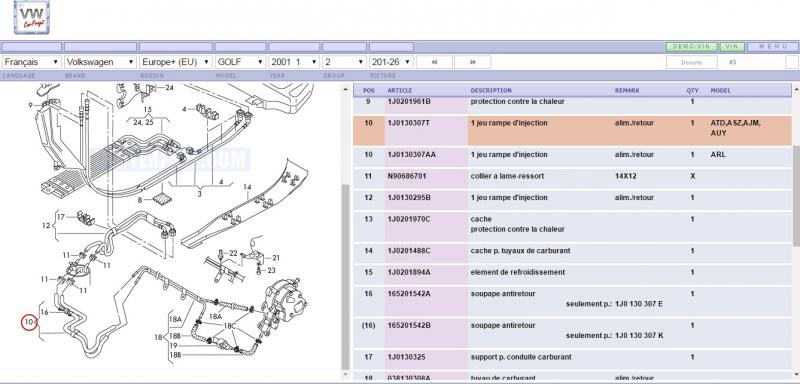Click callout 22 in the diagram
Image resolution: width=800 pixels, height=384 pixels.
[234, 253]
